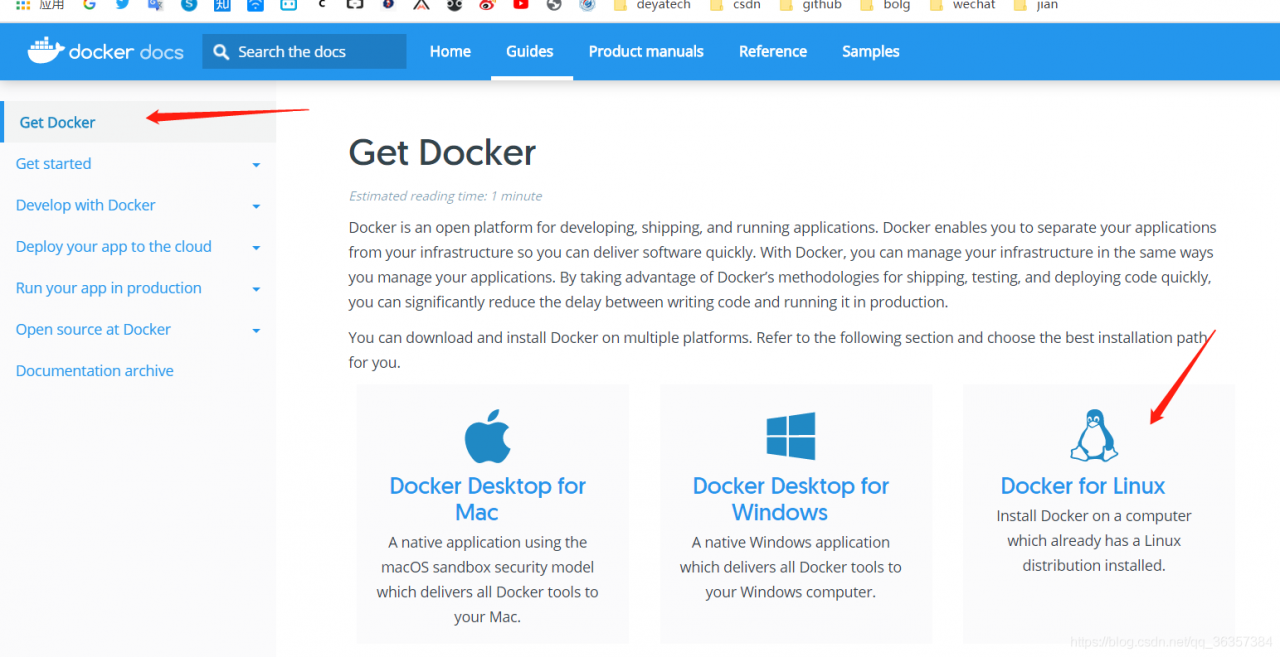The width and height of the screenshot is (1280, 657).
Task: Select the Guides tab
Action: (x=530, y=52)
